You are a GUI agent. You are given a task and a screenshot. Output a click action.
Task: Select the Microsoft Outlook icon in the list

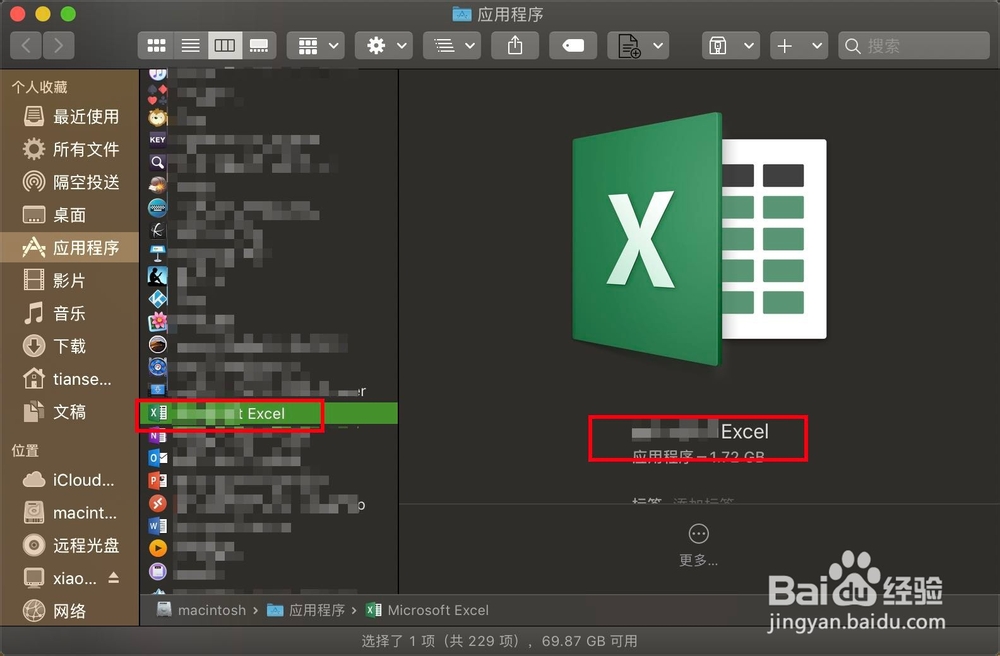(157, 457)
